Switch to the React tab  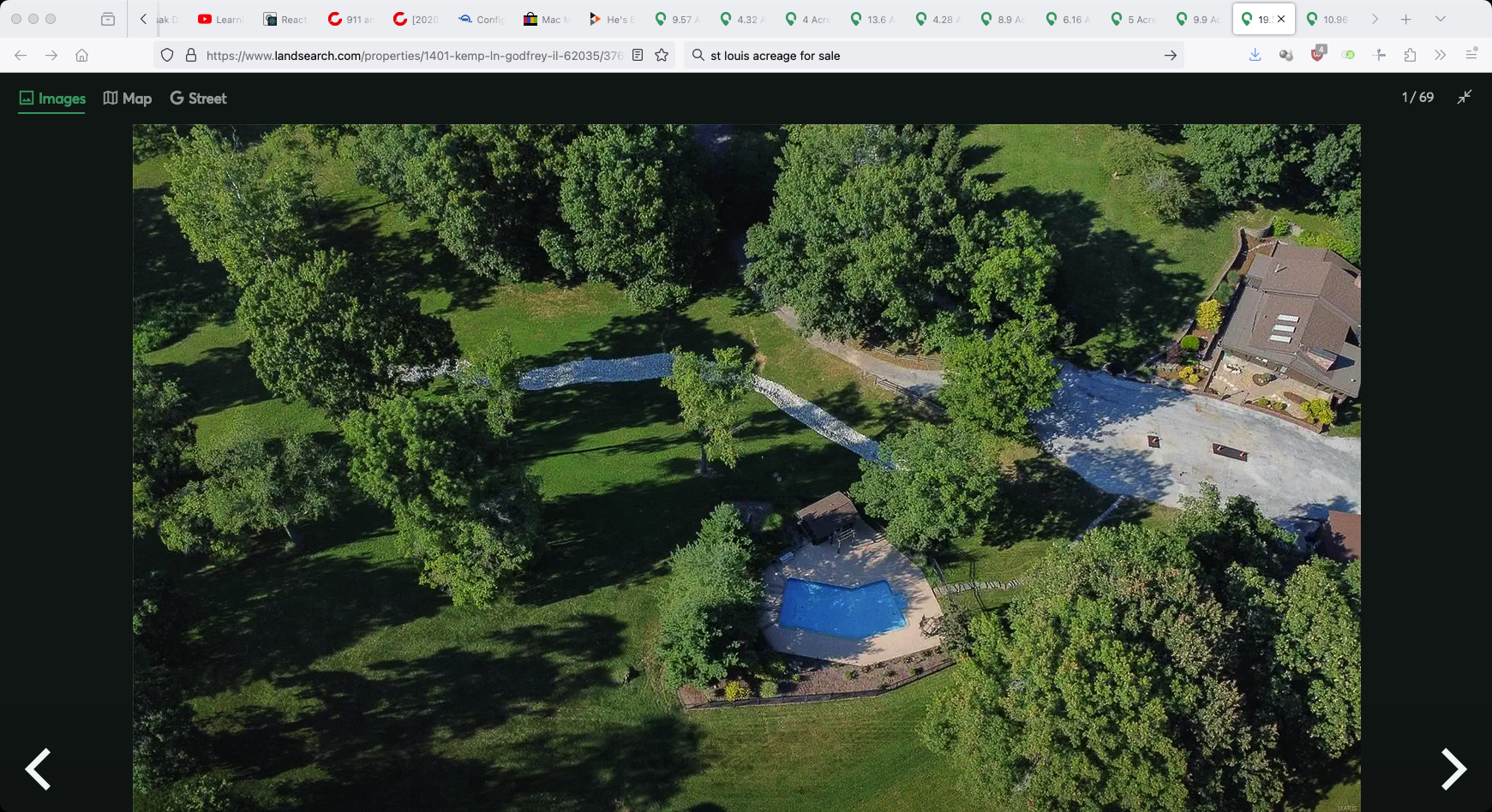[285, 19]
